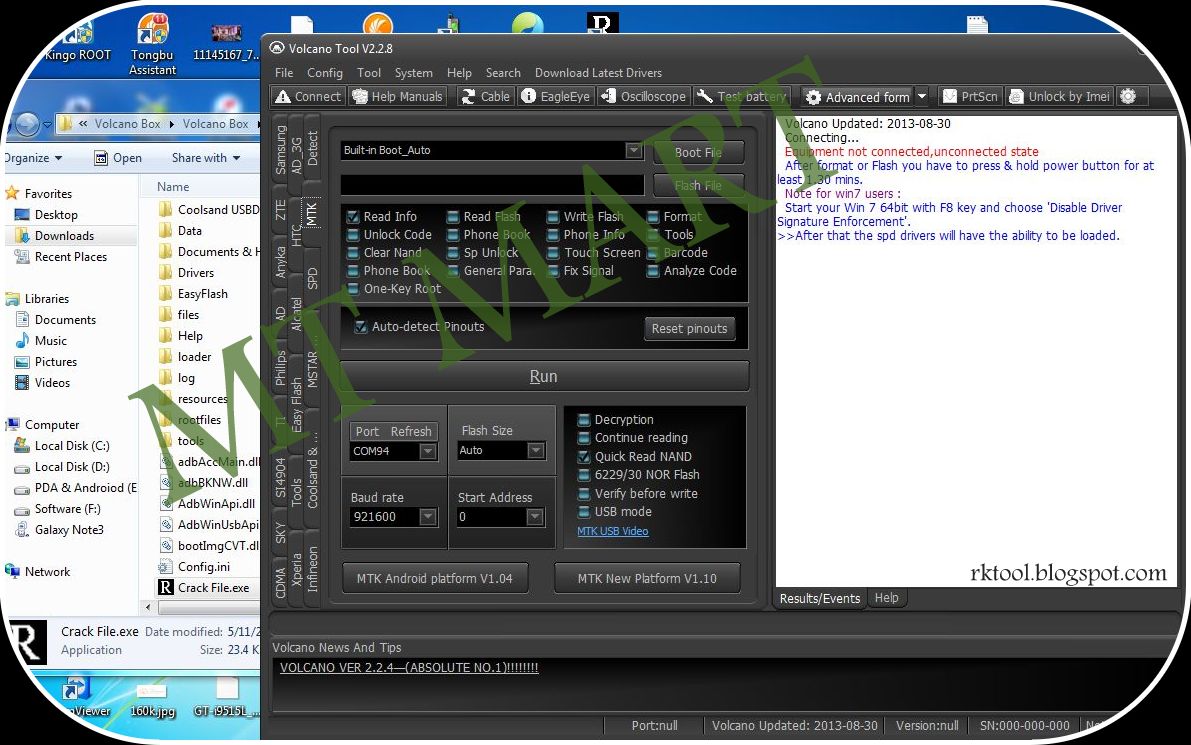Select Config.ini in the file list
Image resolution: width=1191 pixels, height=745 pixels.
pyautogui.click(x=194, y=567)
